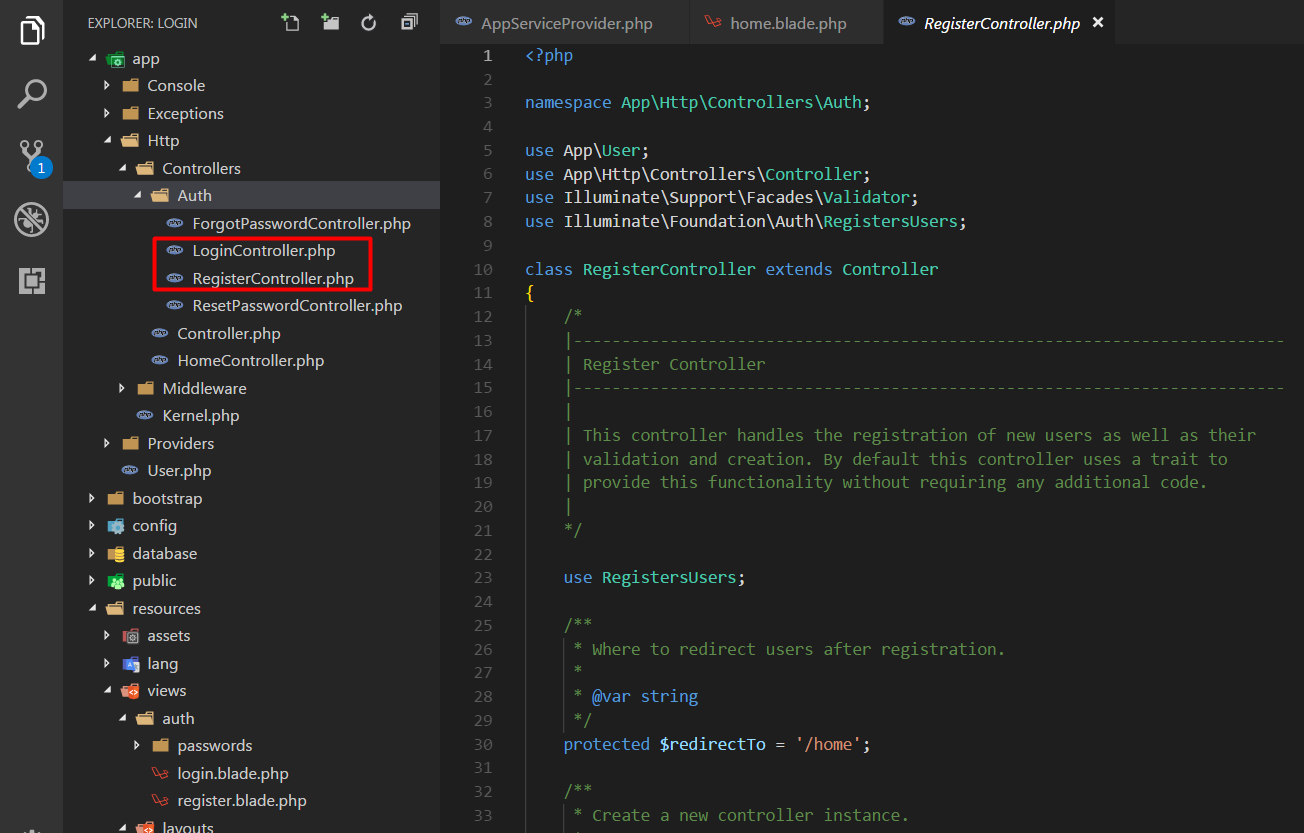
Task: Click file icon next to LoginController.php
Action: pyautogui.click(x=175, y=251)
